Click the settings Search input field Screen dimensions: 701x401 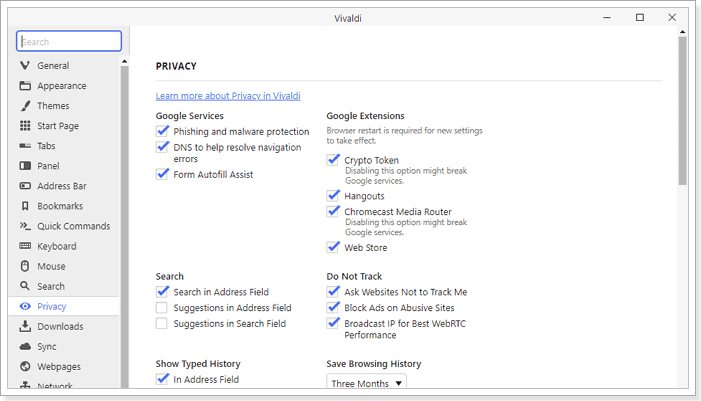69,42
